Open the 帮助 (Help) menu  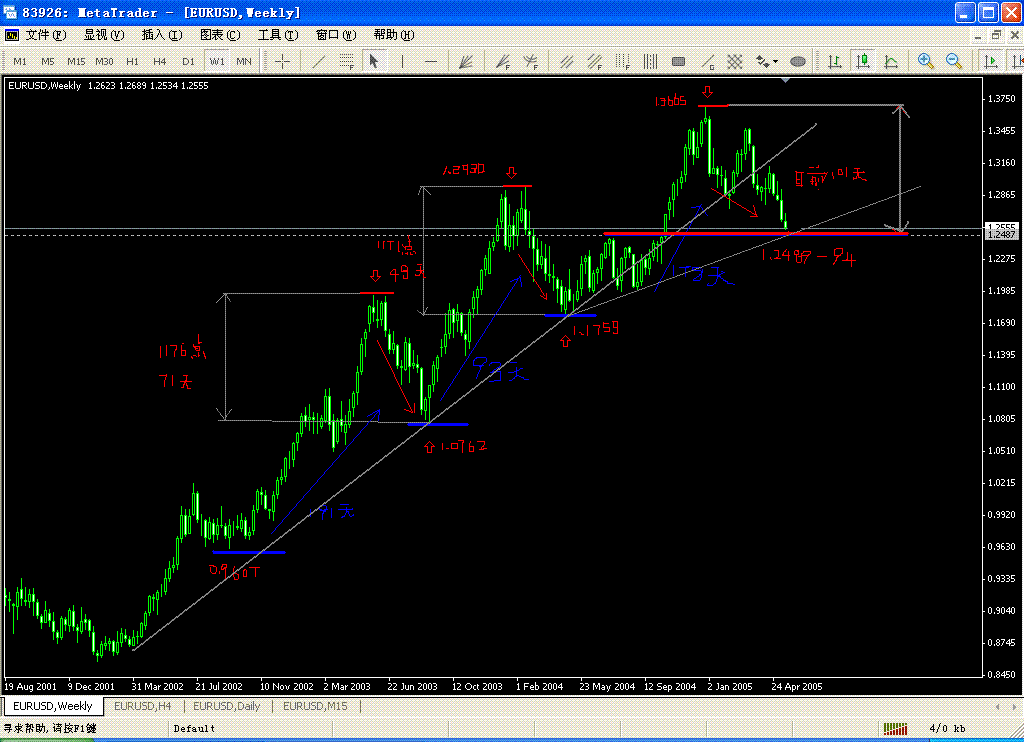tap(394, 35)
